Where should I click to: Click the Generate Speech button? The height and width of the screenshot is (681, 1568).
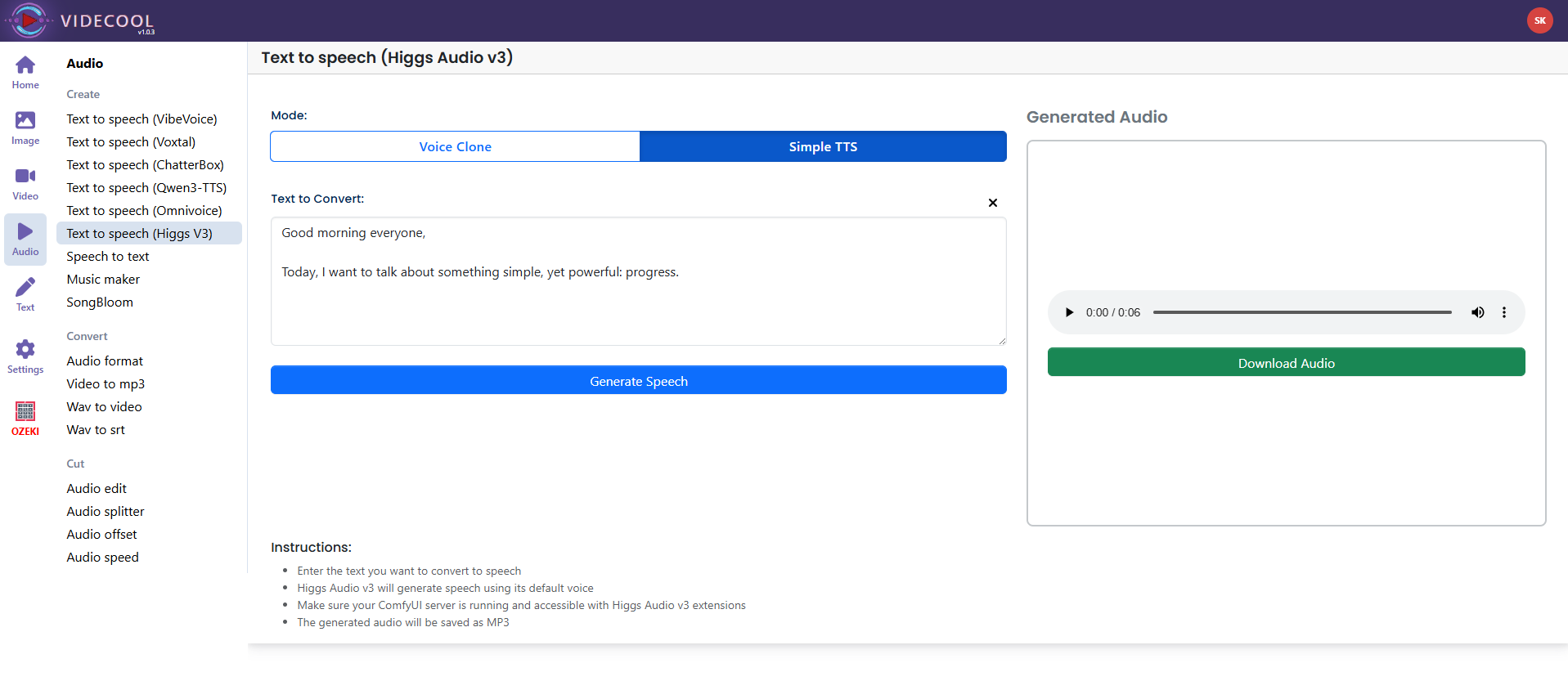[x=639, y=380]
